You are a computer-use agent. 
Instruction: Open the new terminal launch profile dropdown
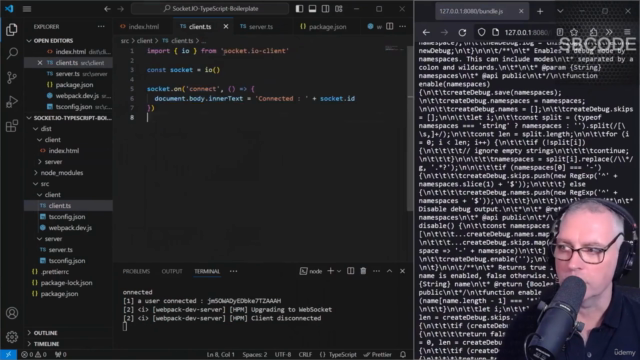tap(339, 271)
